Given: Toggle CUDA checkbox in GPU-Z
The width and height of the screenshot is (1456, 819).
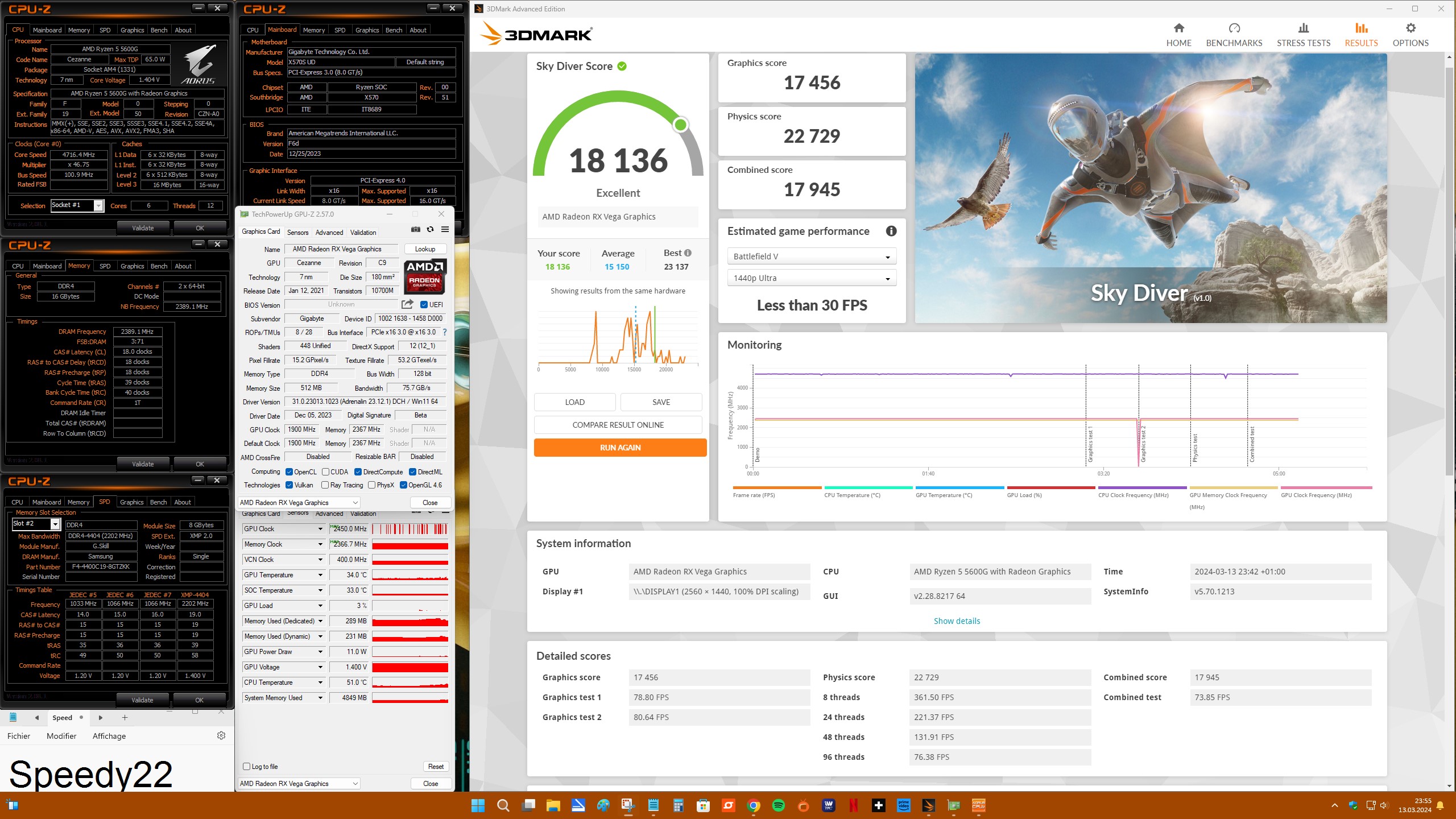Looking at the screenshot, I should (x=325, y=472).
